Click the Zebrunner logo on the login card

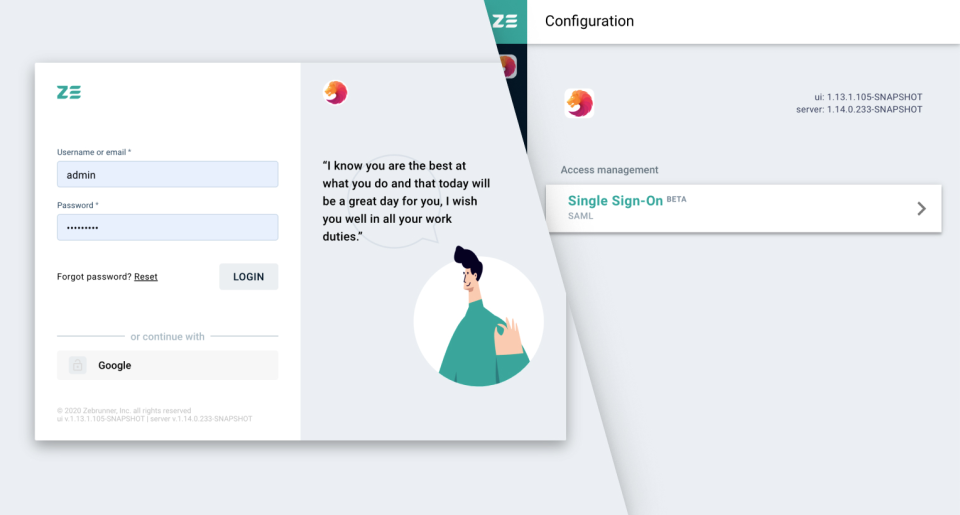(x=69, y=92)
